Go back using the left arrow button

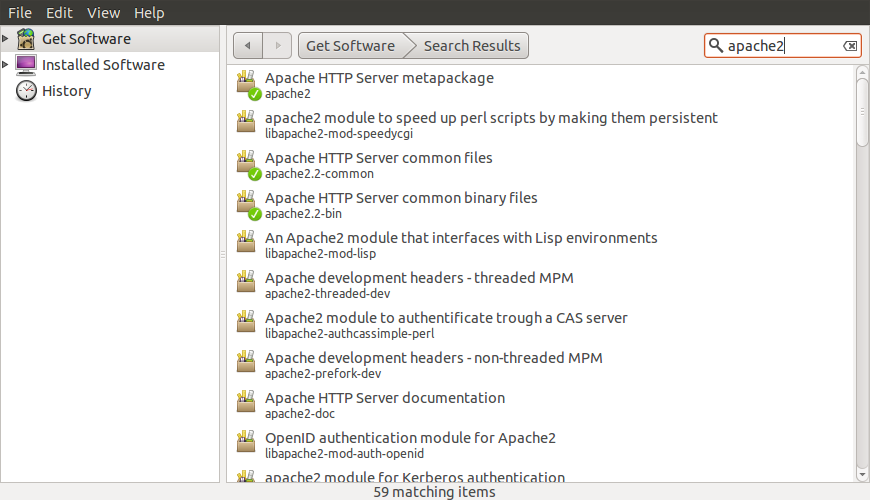click(x=248, y=46)
